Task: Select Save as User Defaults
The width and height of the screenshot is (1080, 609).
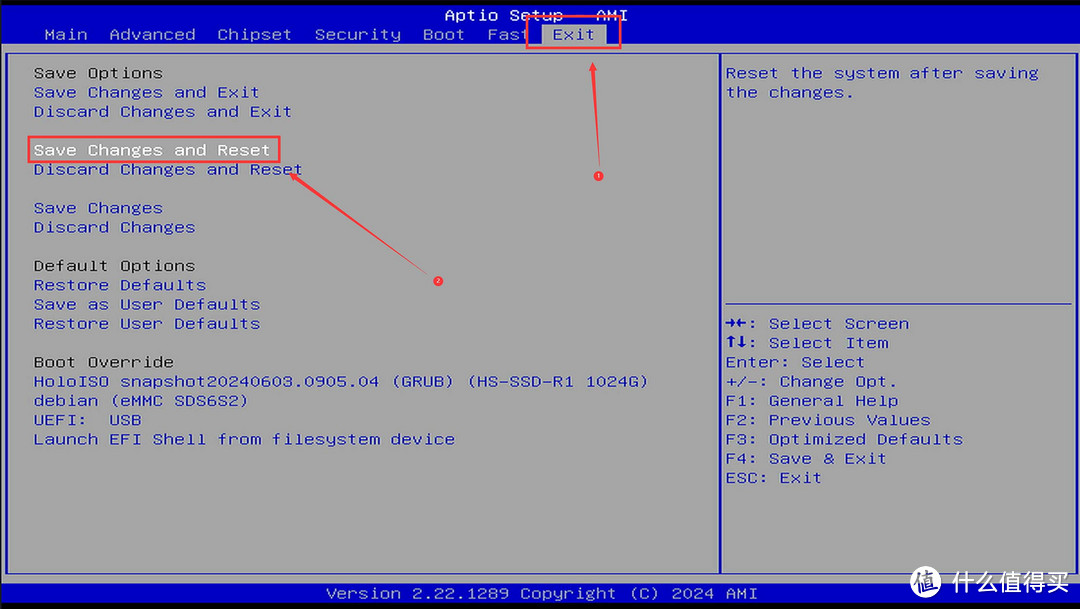Action: 147,304
